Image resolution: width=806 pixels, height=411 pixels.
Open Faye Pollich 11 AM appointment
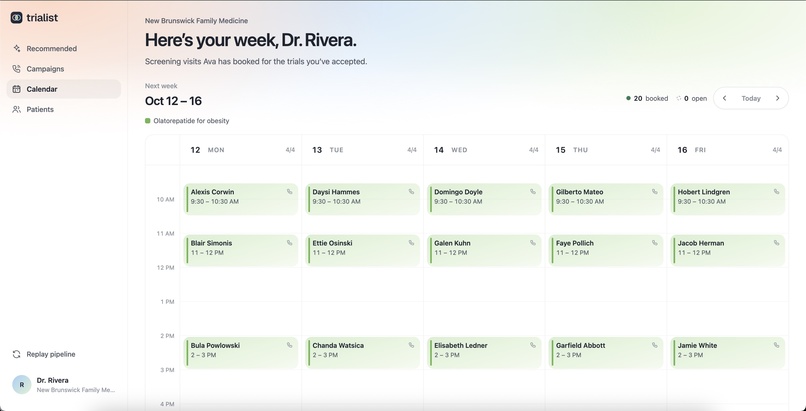point(606,250)
